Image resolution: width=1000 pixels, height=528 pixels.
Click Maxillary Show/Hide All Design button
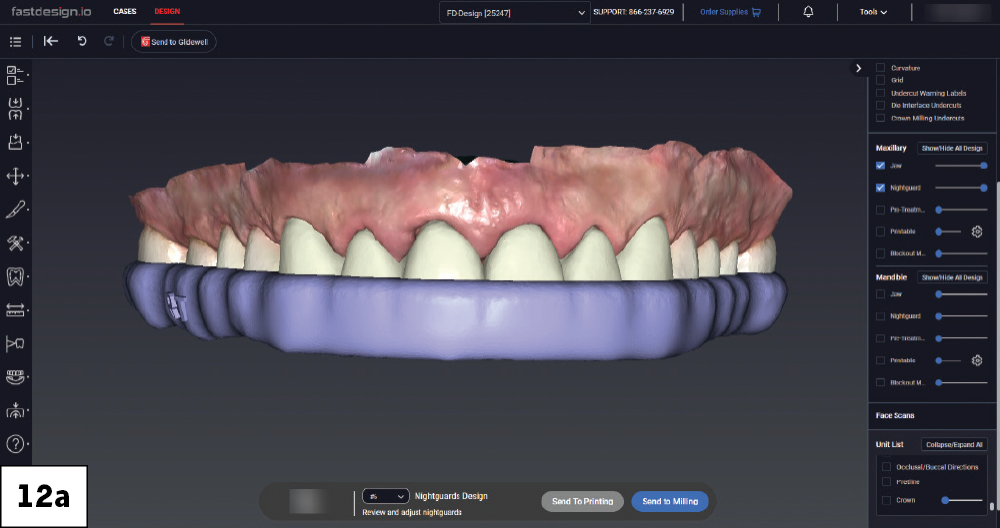click(x=952, y=148)
